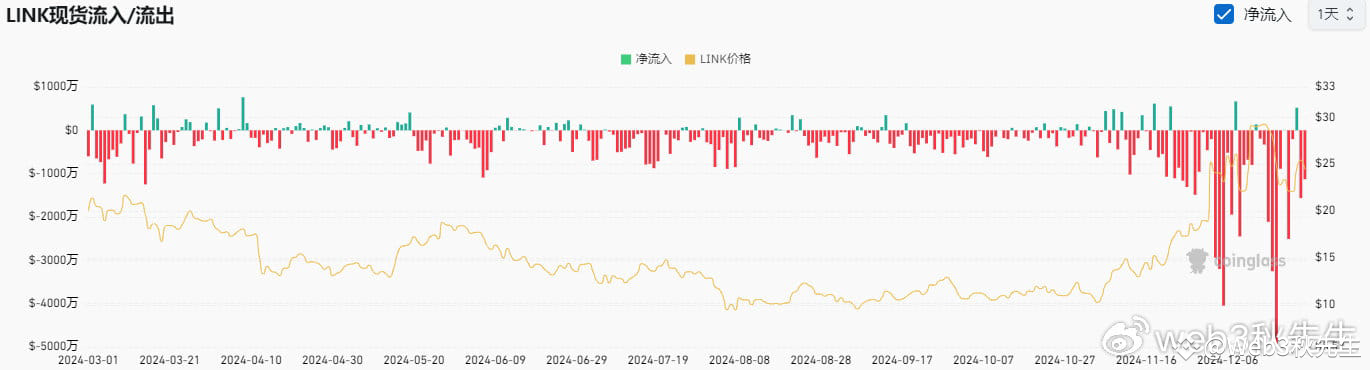Toggle the 净流入 checkbox at top right
The width and height of the screenshot is (1370, 370).
(x=1223, y=14)
